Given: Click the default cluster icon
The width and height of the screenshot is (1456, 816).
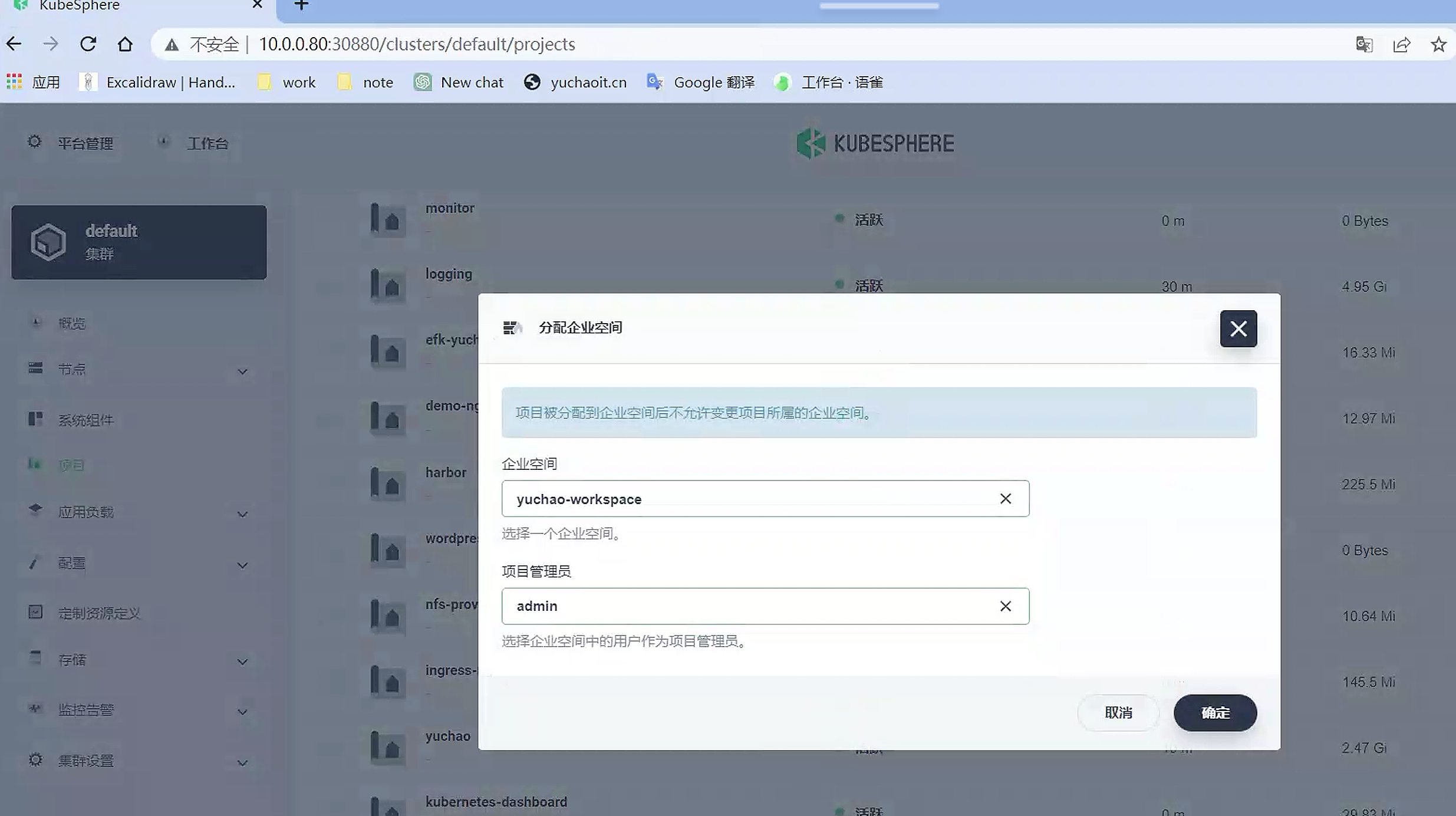Looking at the screenshot, I should [48, 242].
